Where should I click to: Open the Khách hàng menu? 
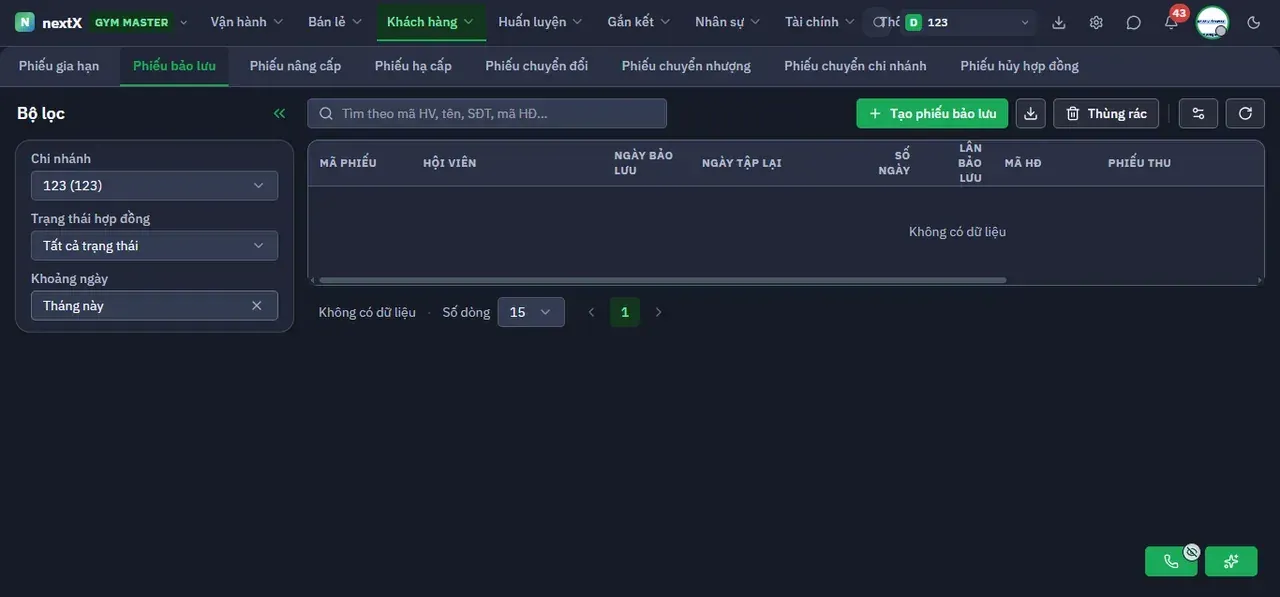click(431, 22)
